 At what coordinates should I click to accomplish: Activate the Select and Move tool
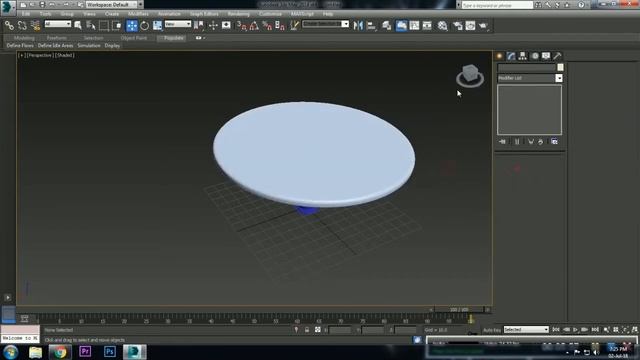132,26
